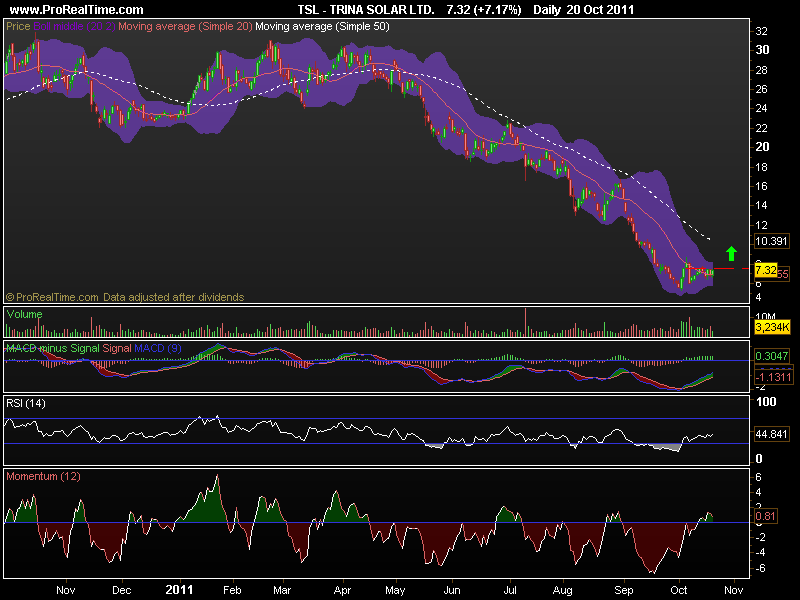Click the bold 20 price axis label
This screenshot has height=600, width=800.
tap(762, 147)
